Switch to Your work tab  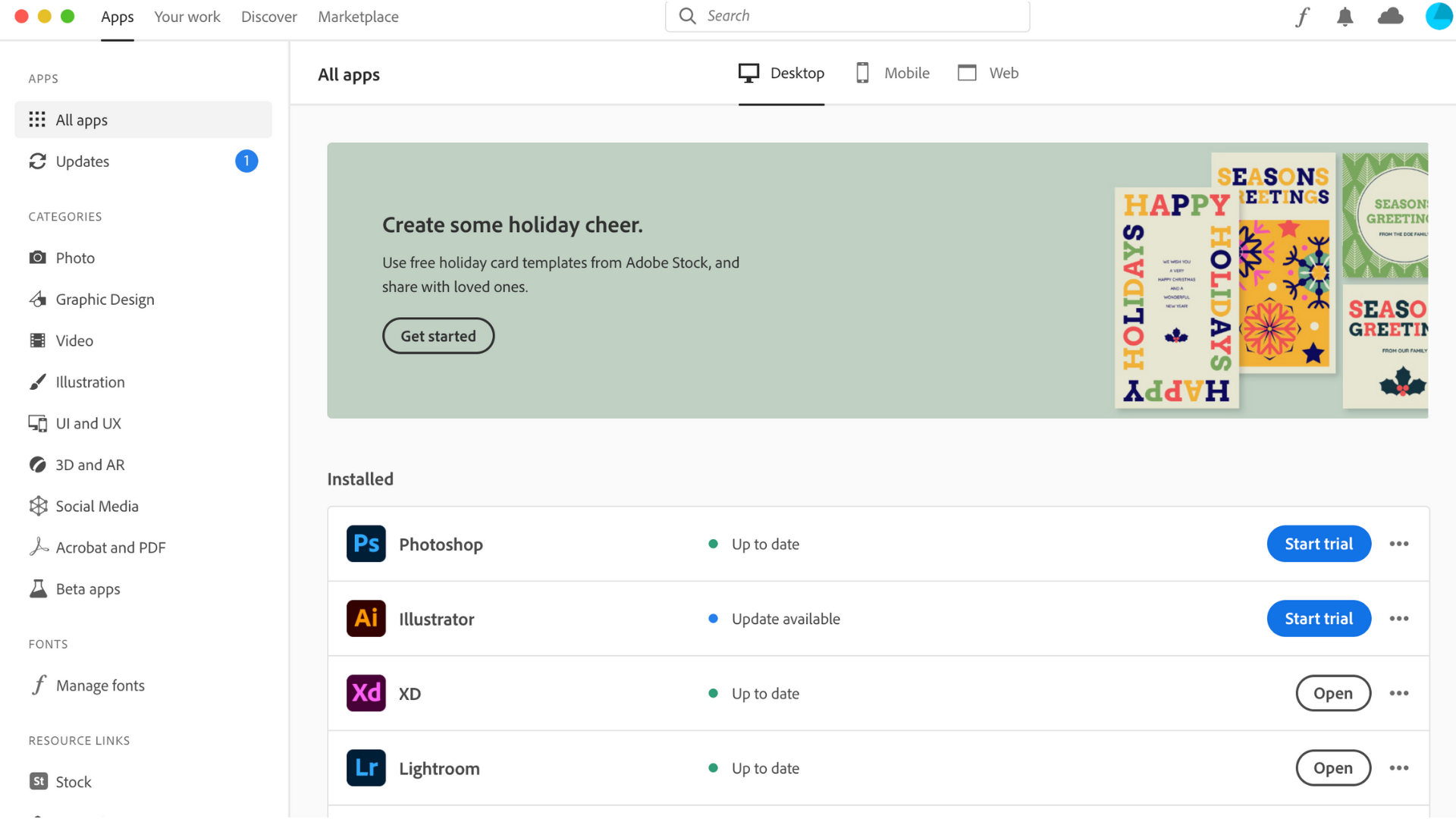click(187, 17)
